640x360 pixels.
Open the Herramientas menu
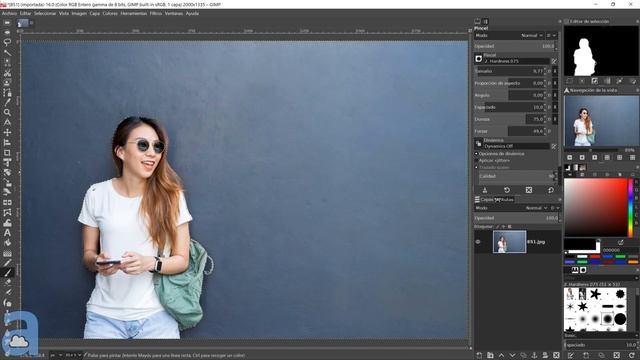tap(133, 13)
